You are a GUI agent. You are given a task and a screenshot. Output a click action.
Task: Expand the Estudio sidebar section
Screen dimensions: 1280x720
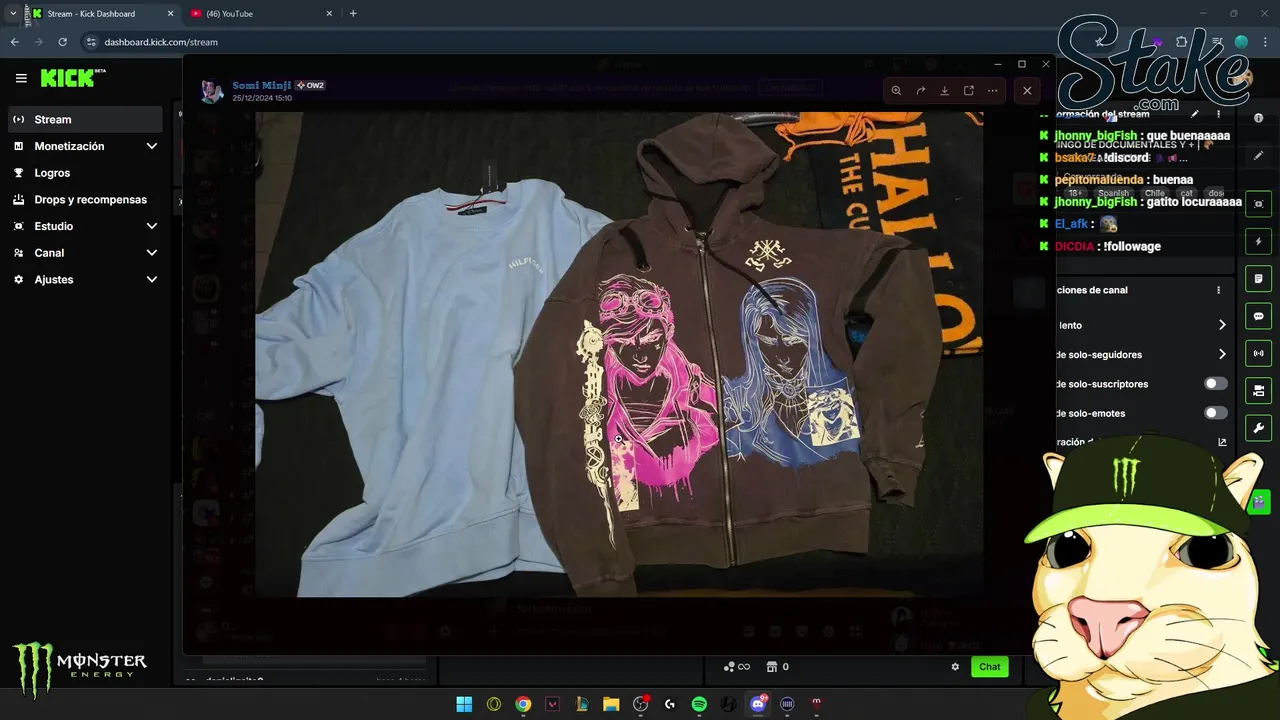pos(152,226)
